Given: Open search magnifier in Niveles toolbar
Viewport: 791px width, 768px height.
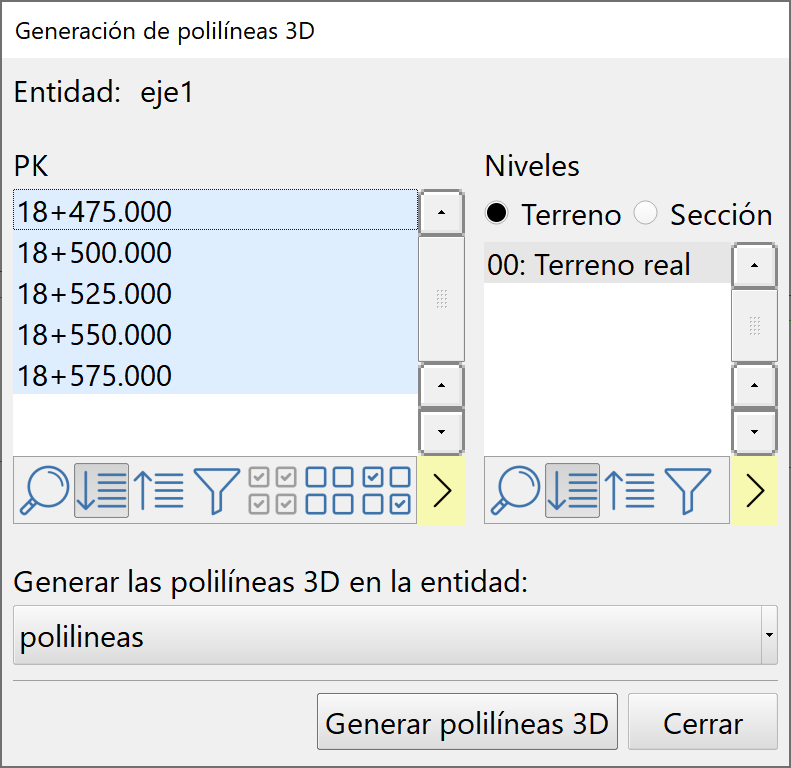Looking at the screenshot, I should [516, 490].
